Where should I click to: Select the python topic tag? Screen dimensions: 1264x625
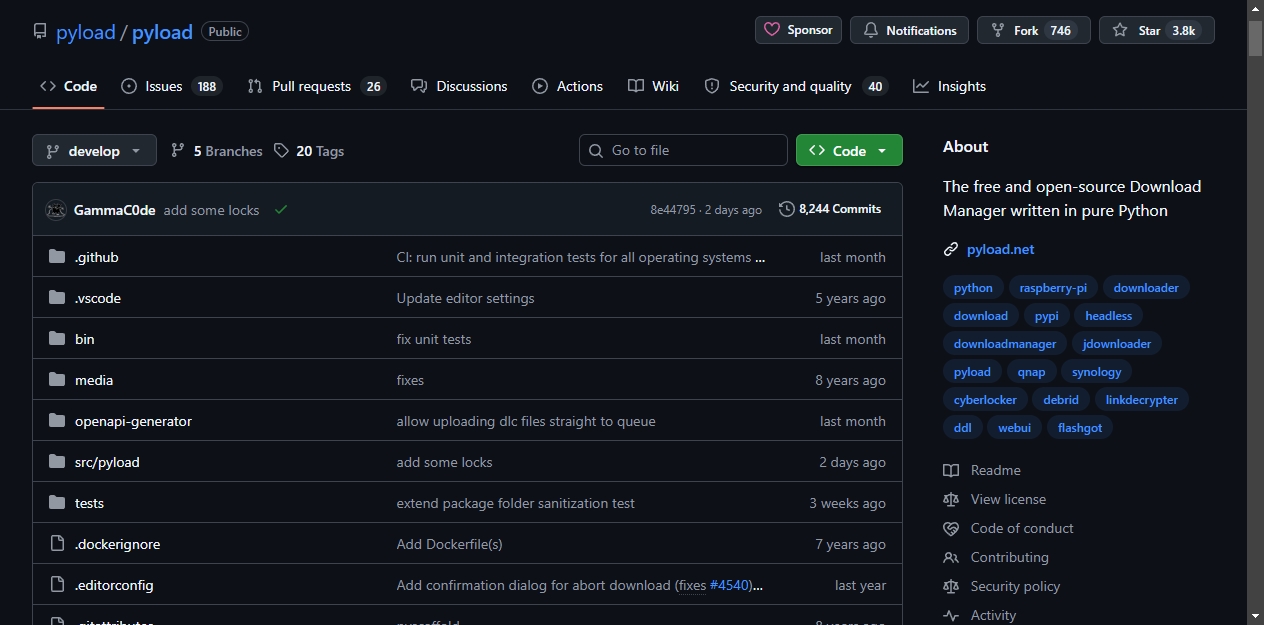click(973, 288)
